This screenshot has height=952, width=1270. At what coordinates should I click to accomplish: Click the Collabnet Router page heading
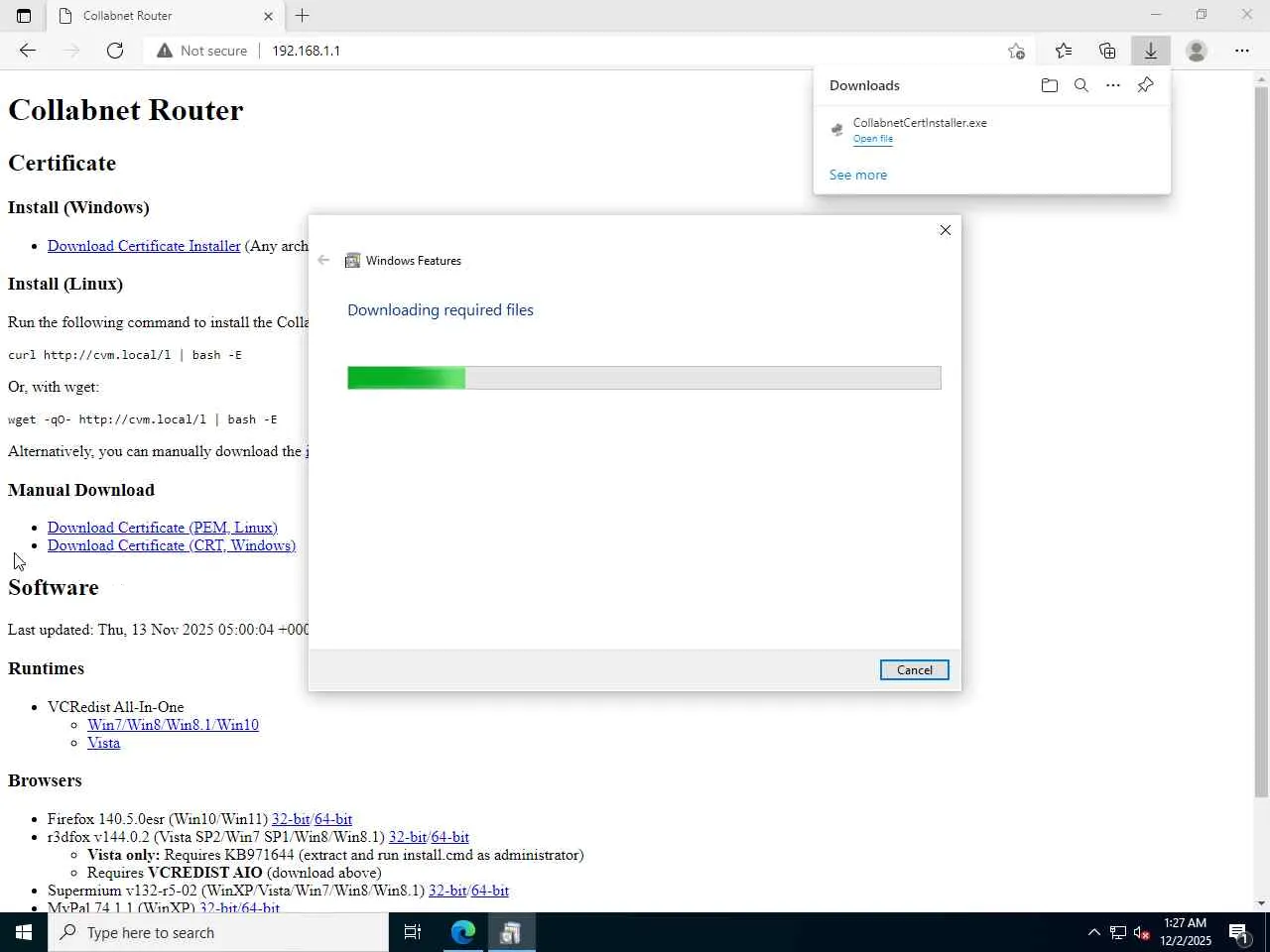click(x=126, y=110)
